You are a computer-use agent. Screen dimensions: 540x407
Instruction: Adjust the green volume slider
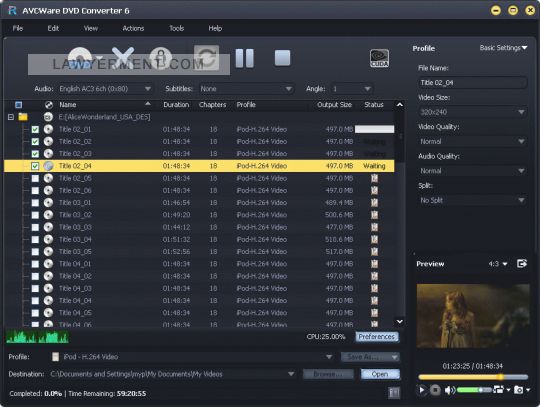click(474, 390)
